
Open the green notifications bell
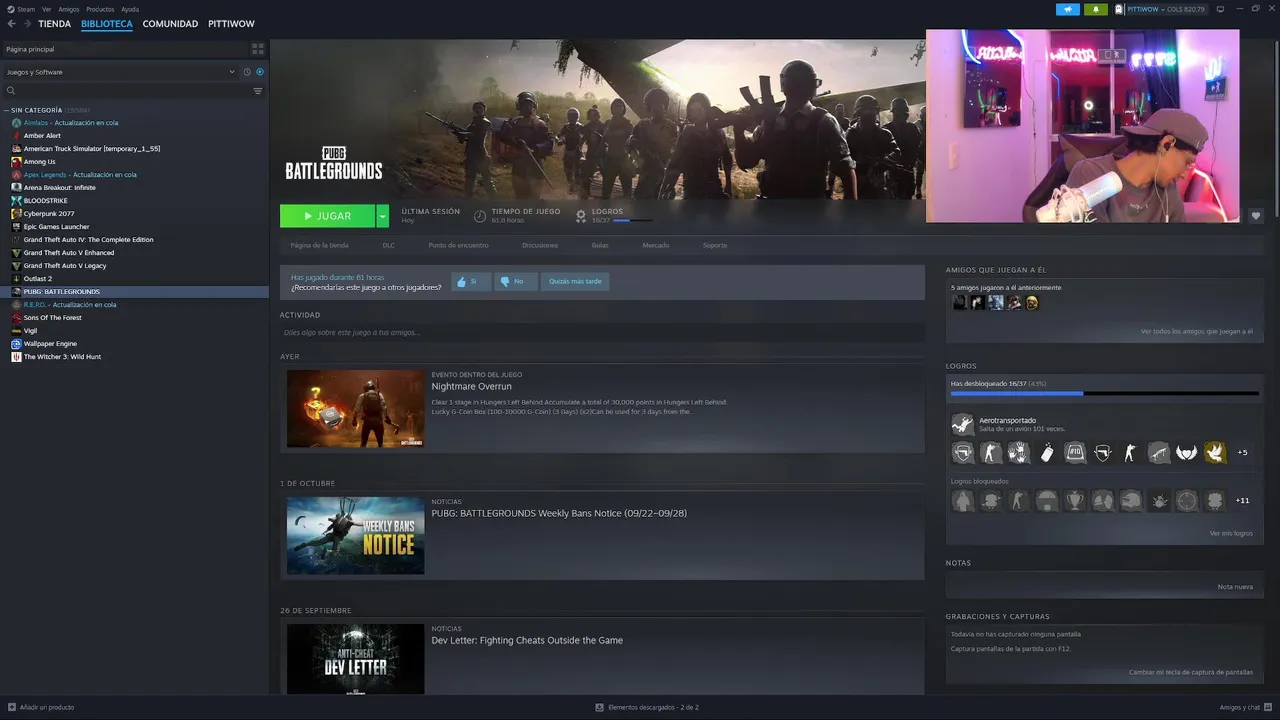click(x=1095, y=9)
